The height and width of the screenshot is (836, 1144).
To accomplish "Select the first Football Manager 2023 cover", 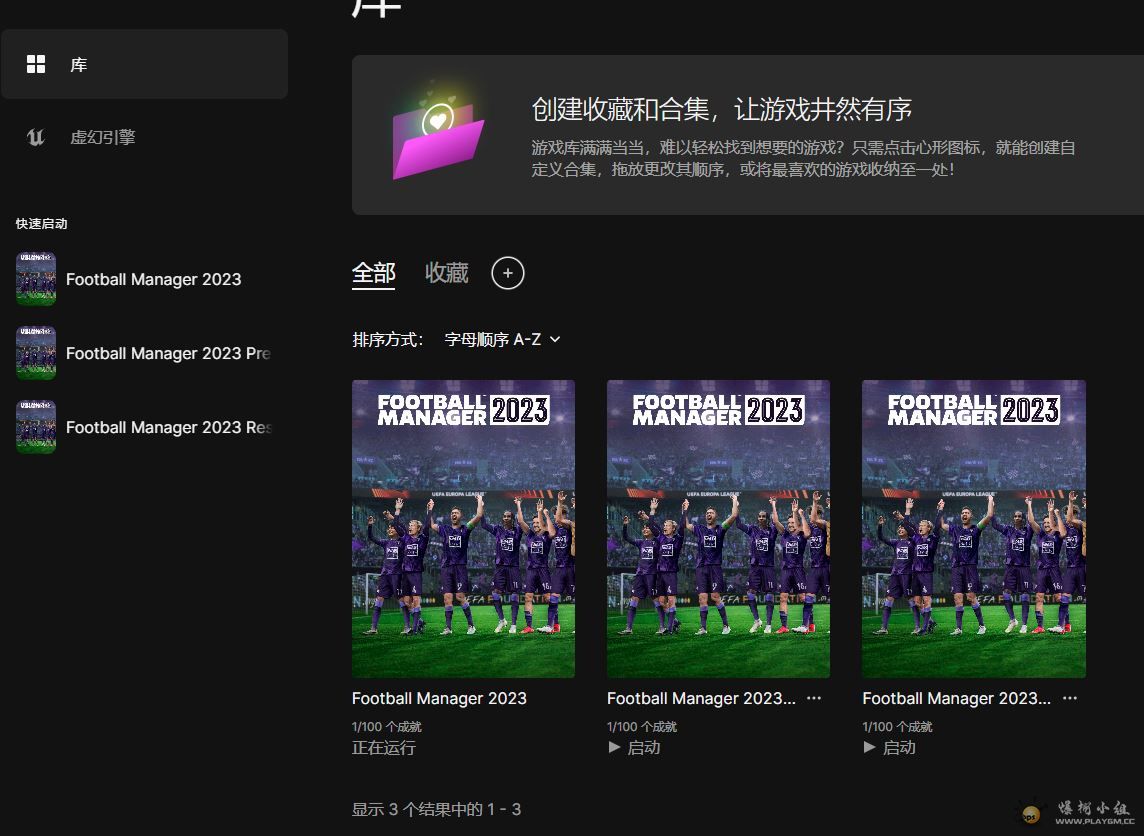I will coord(463,528).
